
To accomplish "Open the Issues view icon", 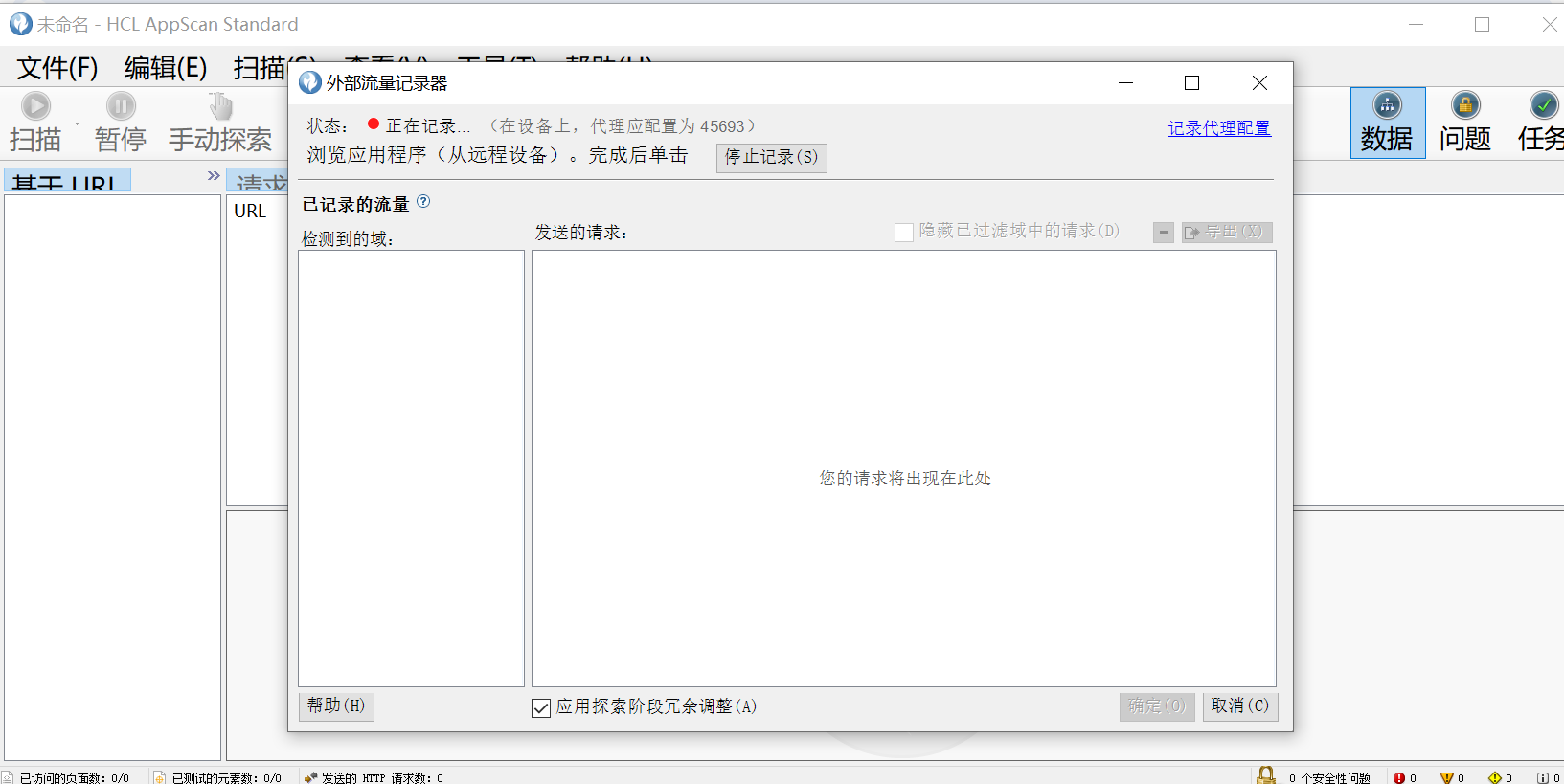I will [x=1465, y=105].
